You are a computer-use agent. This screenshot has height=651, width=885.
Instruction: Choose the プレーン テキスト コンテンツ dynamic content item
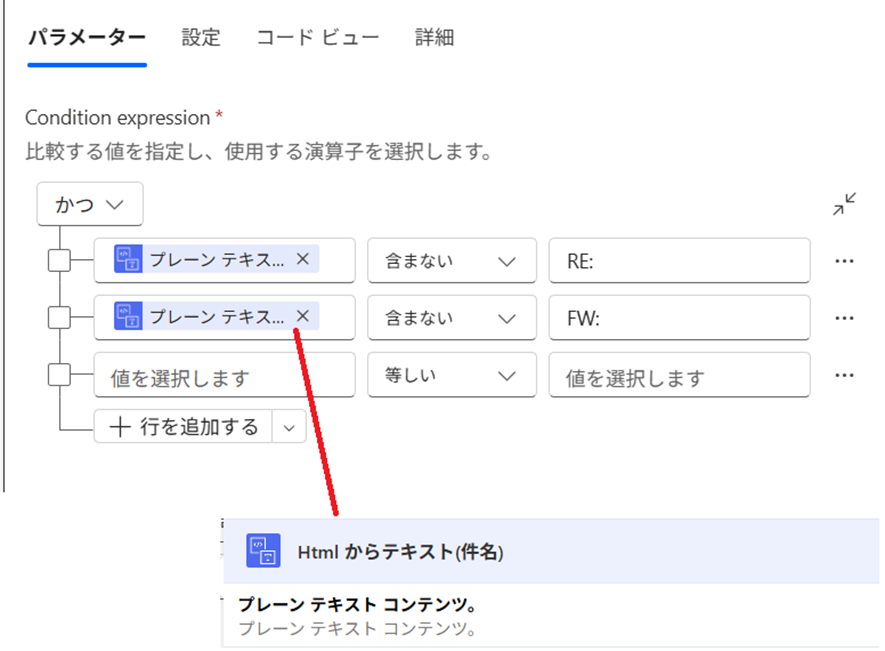coord(357,607)
